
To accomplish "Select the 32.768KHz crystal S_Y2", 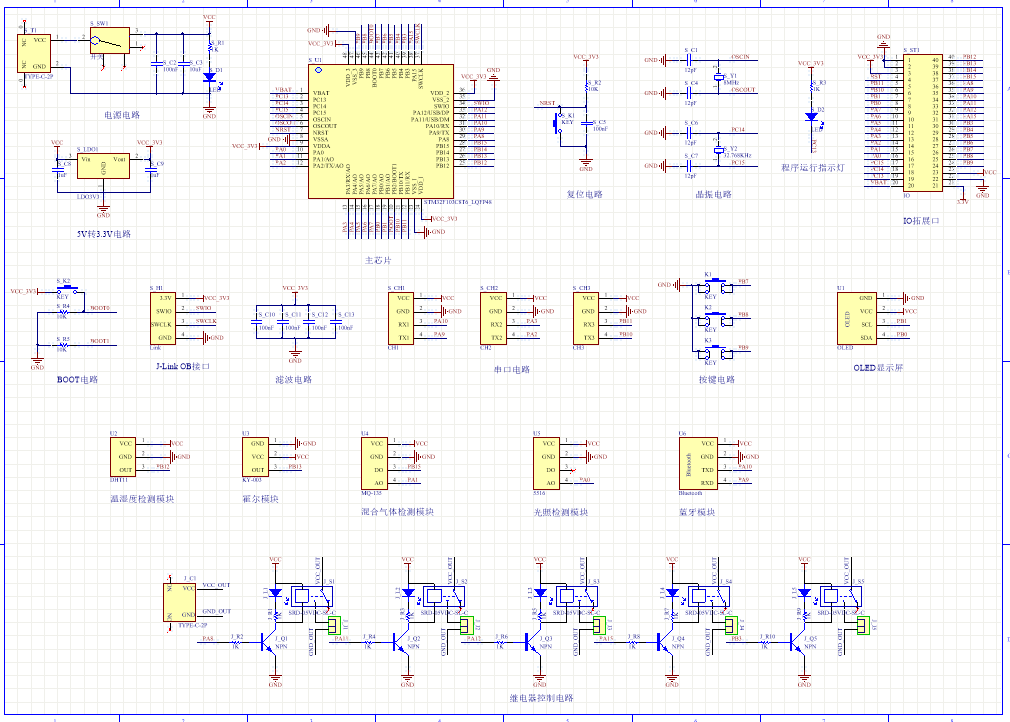I will pos(719,149).
